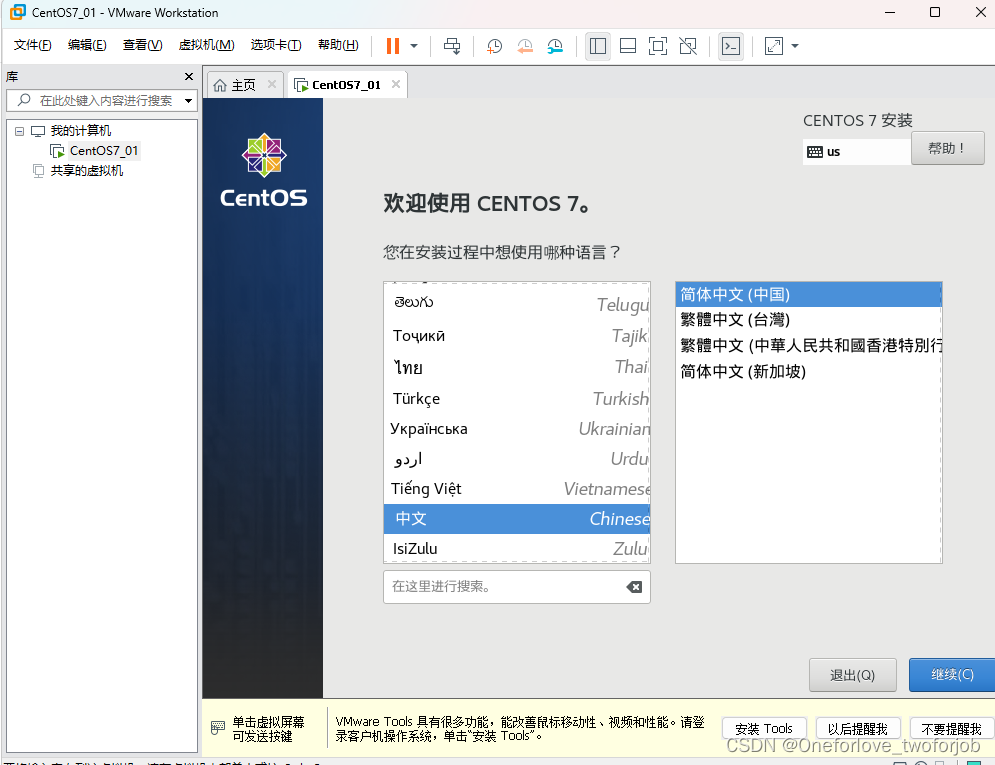Select IsiZulu in the language list
Image resolution: width=995 pixels, height=765 pixels.
point(517,548)
